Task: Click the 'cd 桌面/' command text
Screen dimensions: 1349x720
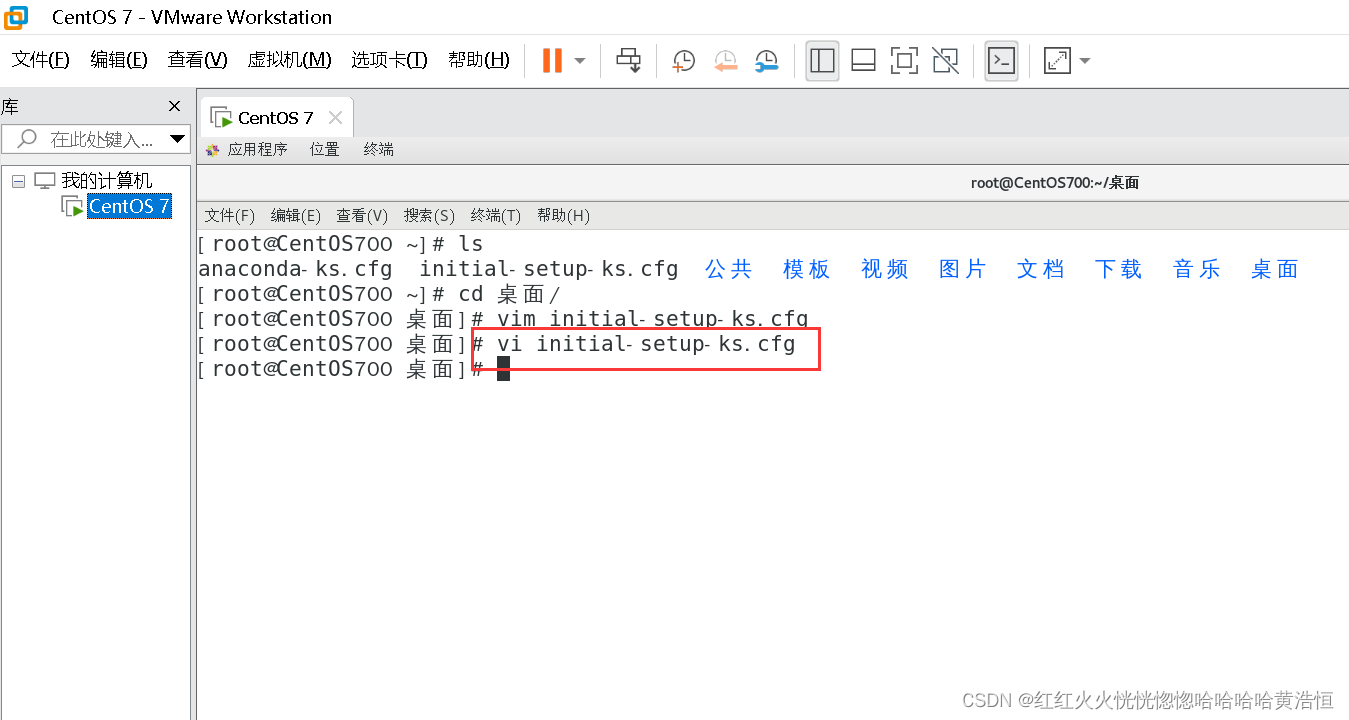Action: (x=510, y=294)
